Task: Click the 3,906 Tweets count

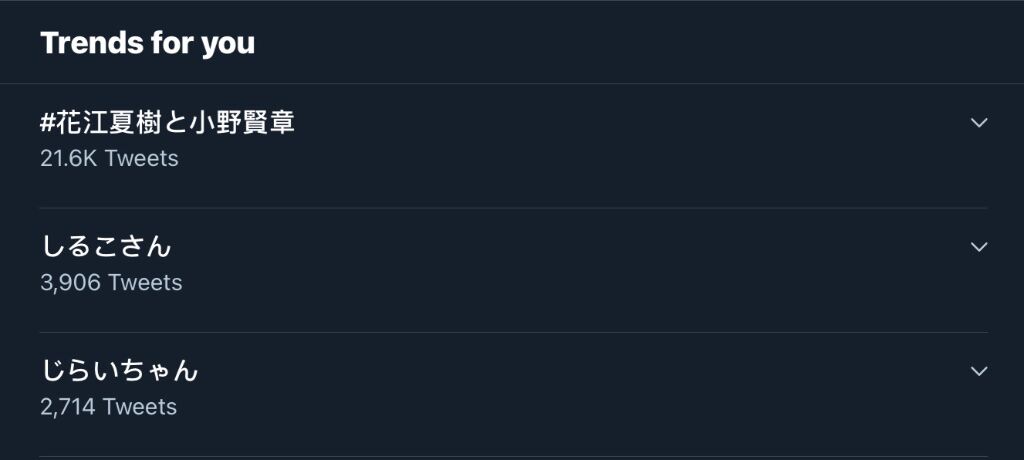Action: (111, 282)
